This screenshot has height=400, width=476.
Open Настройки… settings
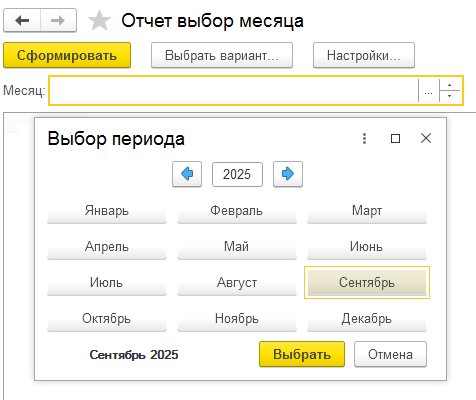(x=364, y=55)
